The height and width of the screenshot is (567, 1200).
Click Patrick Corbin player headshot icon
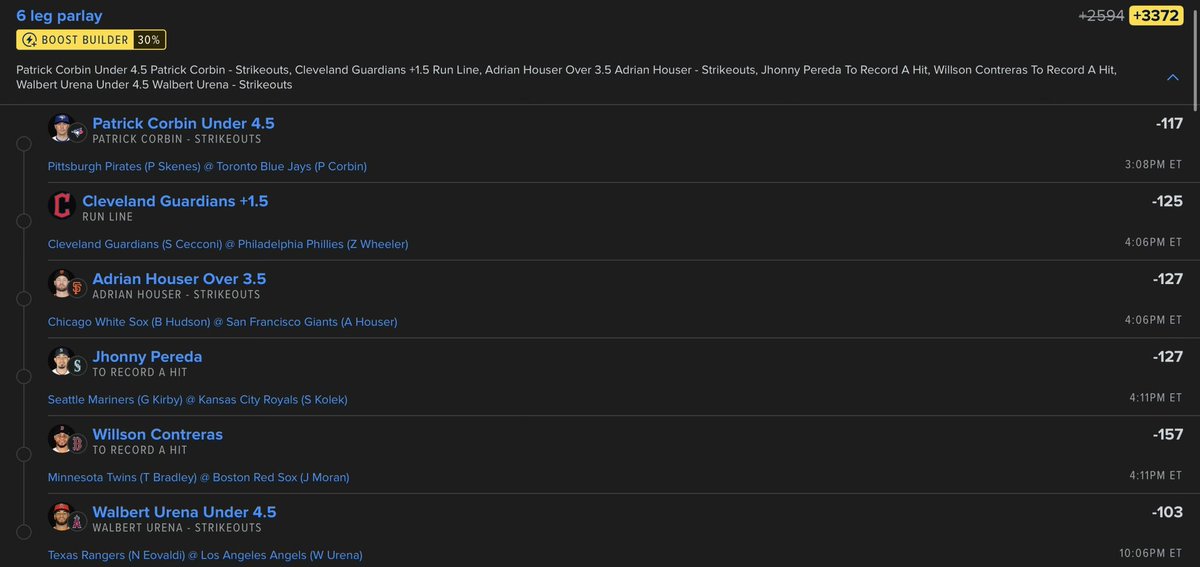tap(62, 127)
